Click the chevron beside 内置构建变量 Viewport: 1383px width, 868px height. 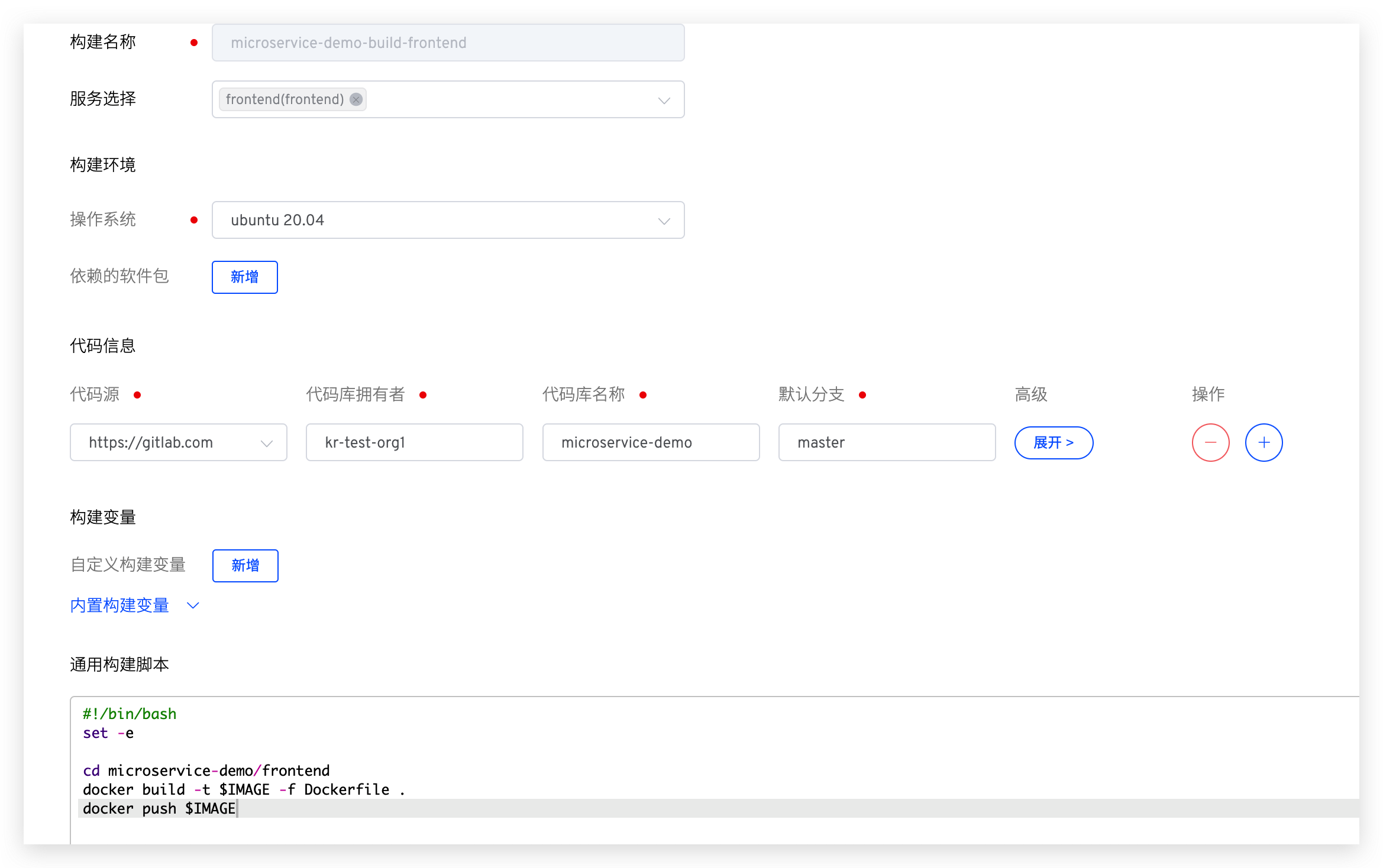193,605
